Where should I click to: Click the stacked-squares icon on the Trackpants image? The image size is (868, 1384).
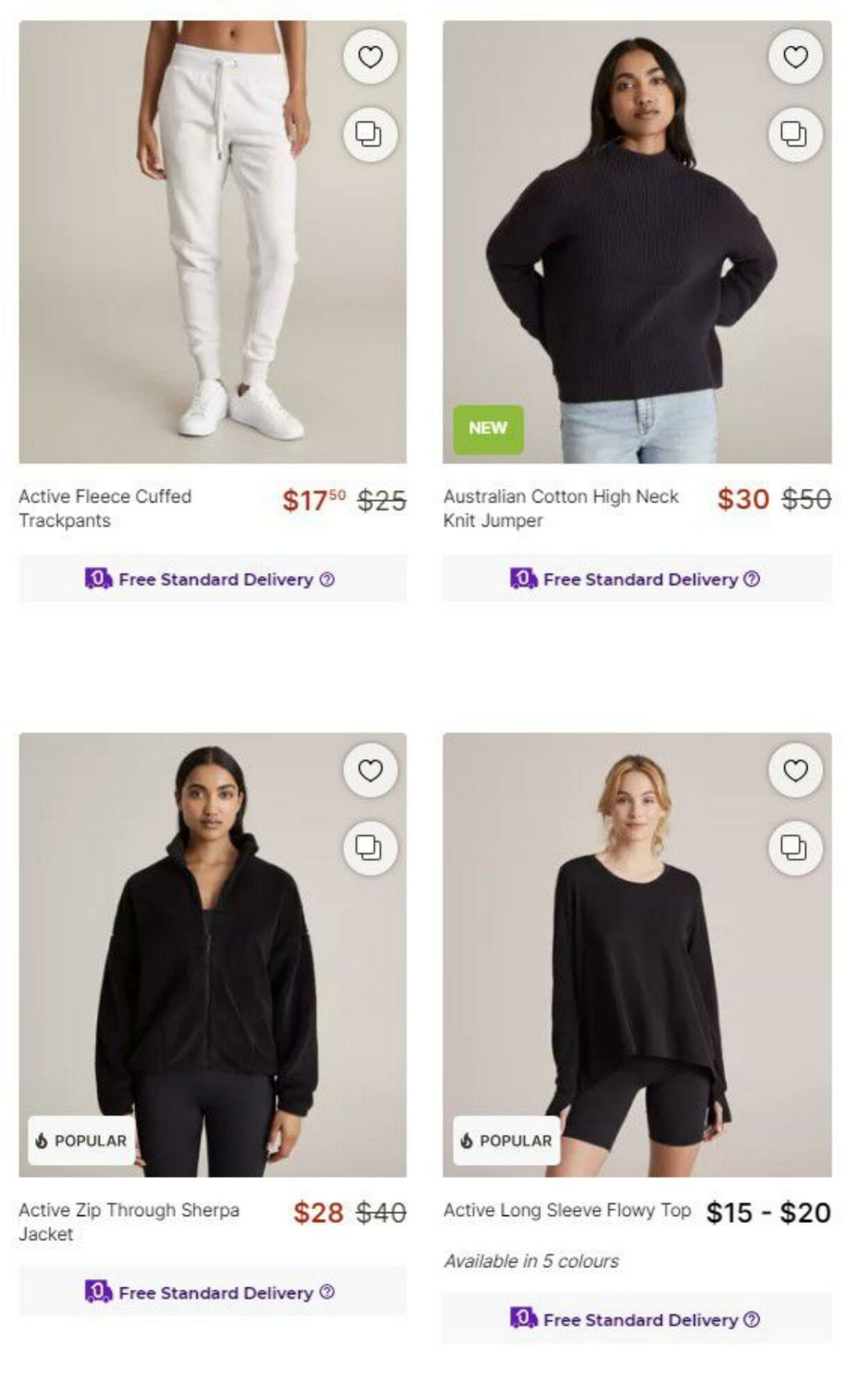pos(369,133)
